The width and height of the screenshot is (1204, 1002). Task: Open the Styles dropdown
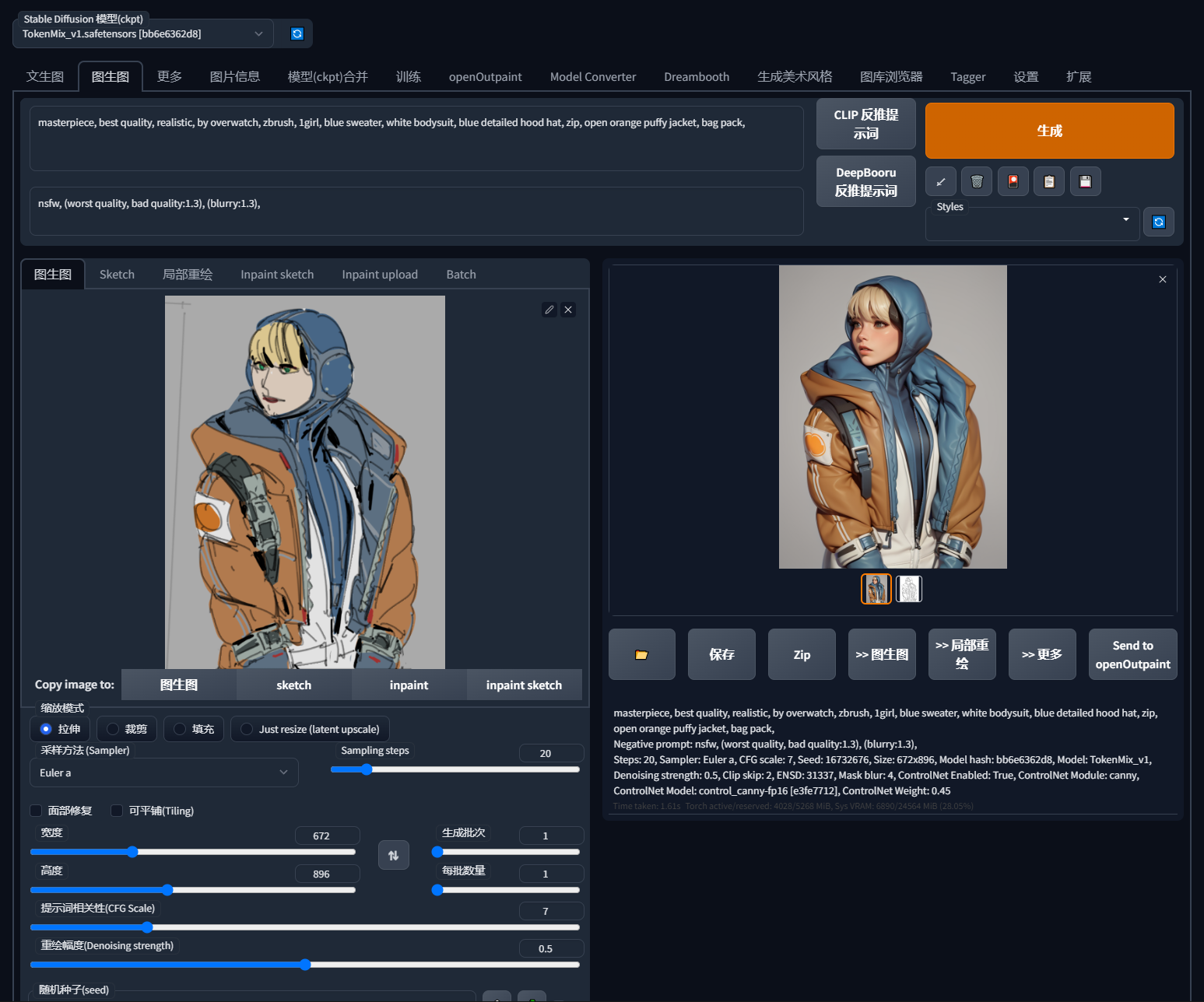pos(1032,223)
